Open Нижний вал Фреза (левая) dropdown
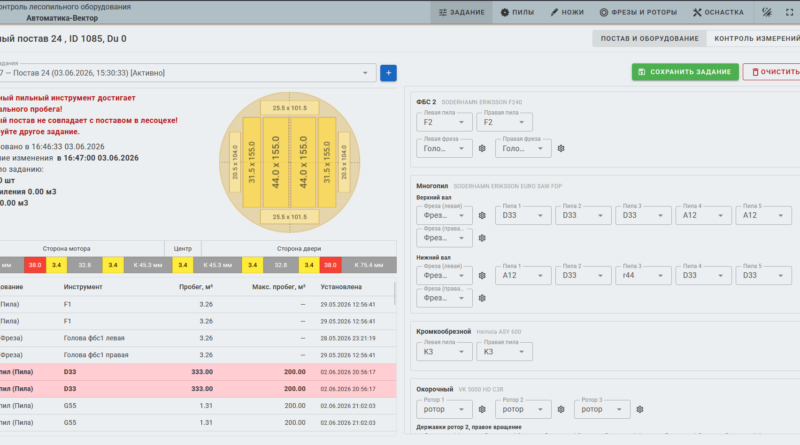Screen dimensions: 800x445 point(444,275)
